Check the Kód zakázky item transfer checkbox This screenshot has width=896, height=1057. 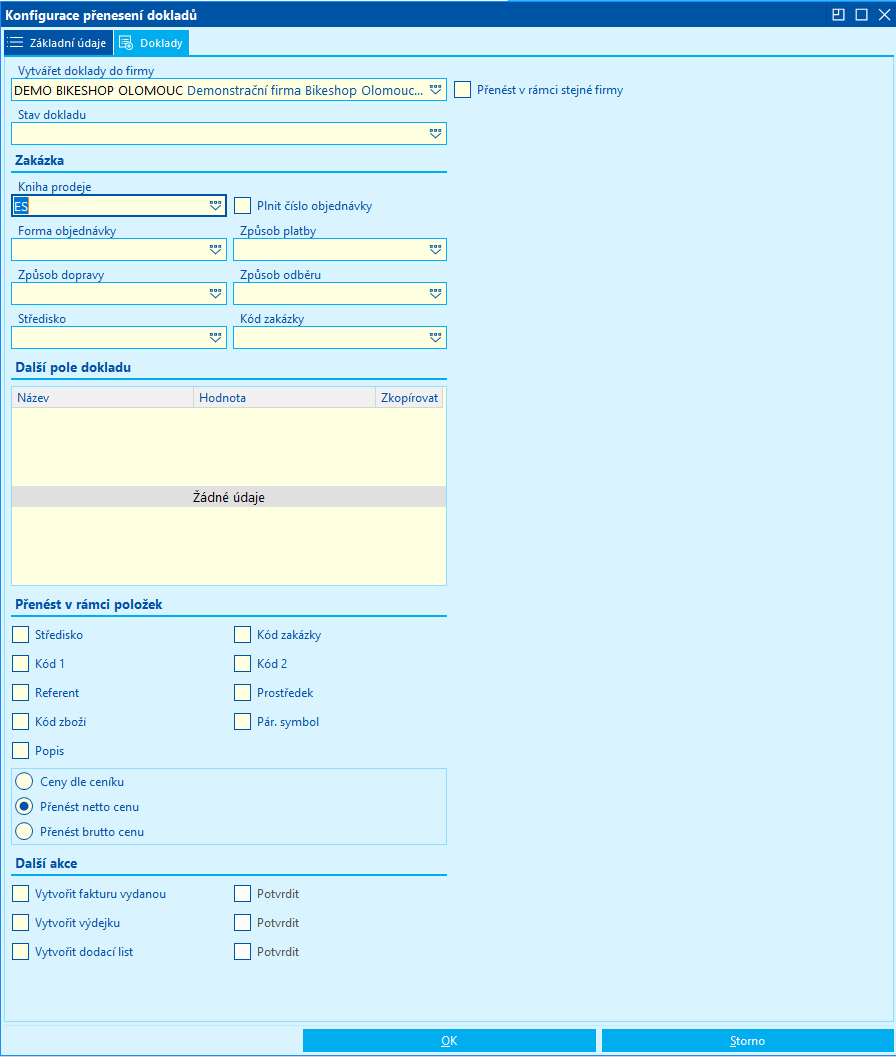point(243,634)
